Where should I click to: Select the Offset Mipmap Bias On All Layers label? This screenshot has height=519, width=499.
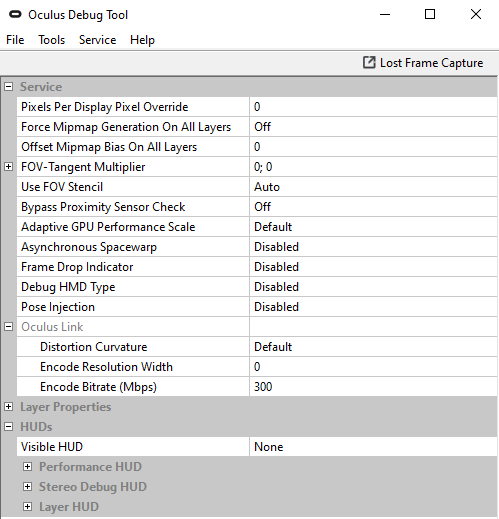(109, 147)
